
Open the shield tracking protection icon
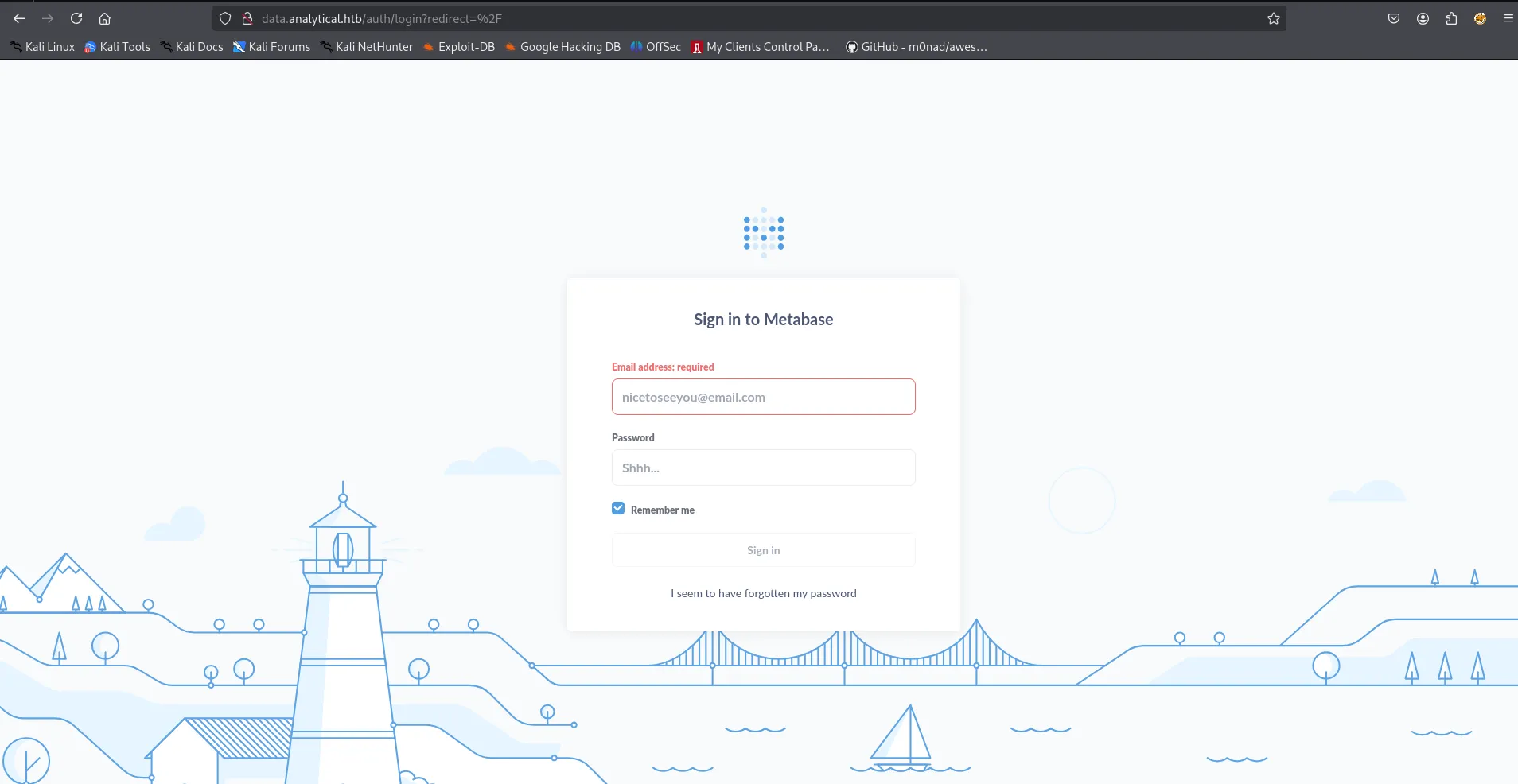point(225,18)
